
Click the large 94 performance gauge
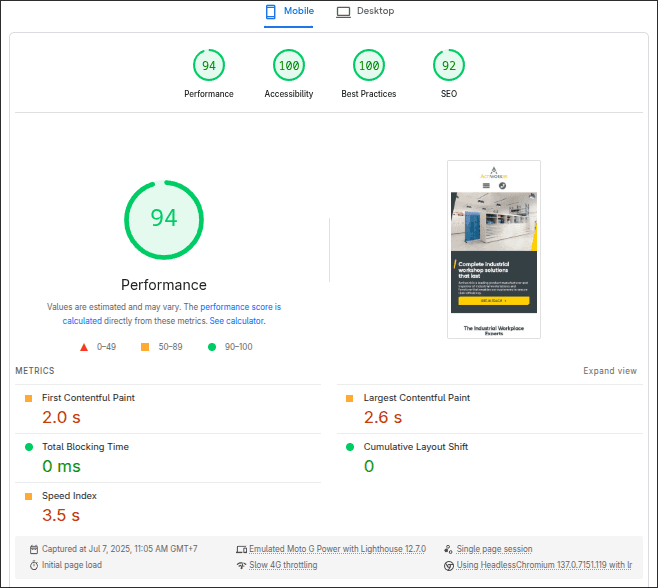point(164,220)
